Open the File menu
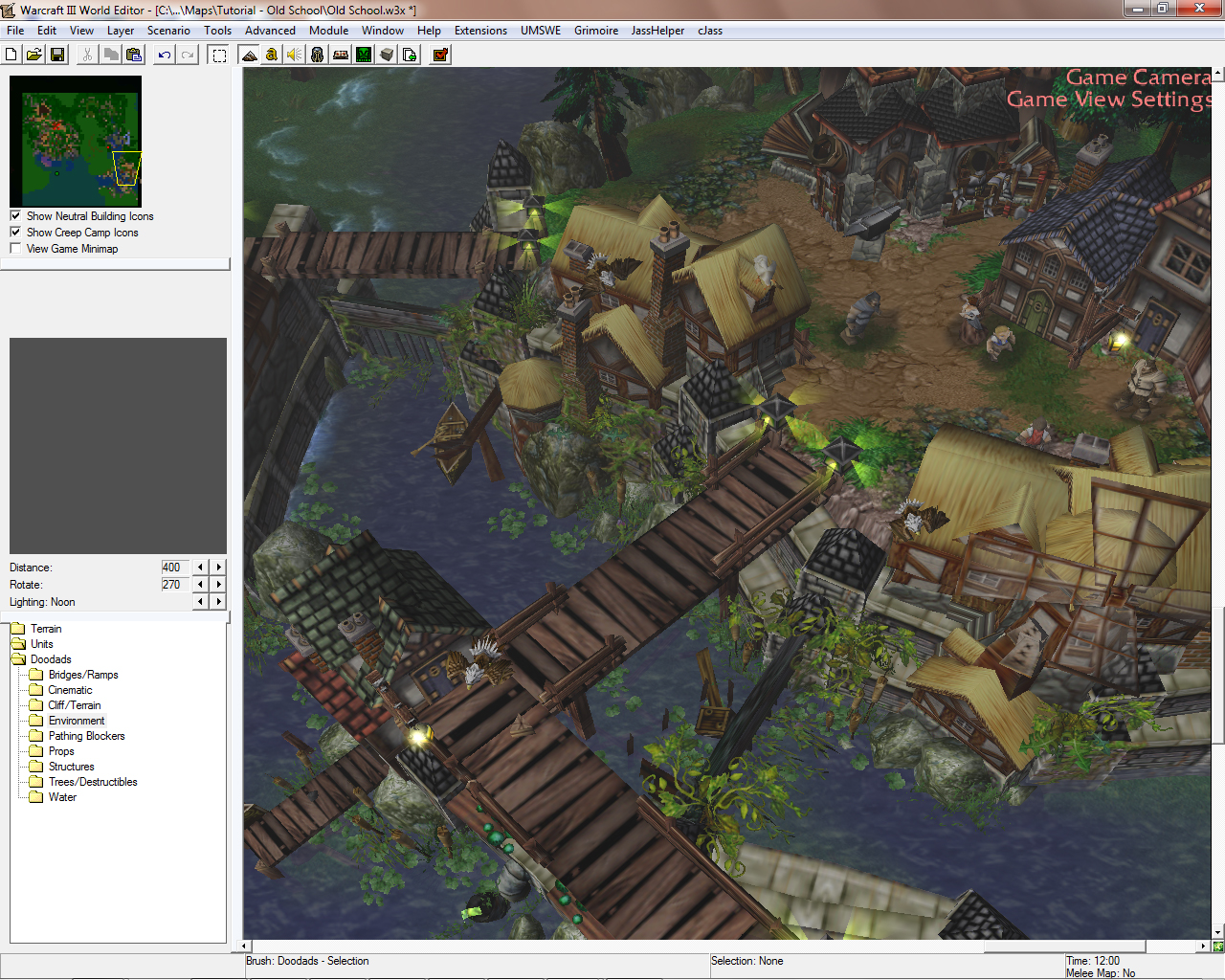1225x980 pixels. click(x=15, y=31)
